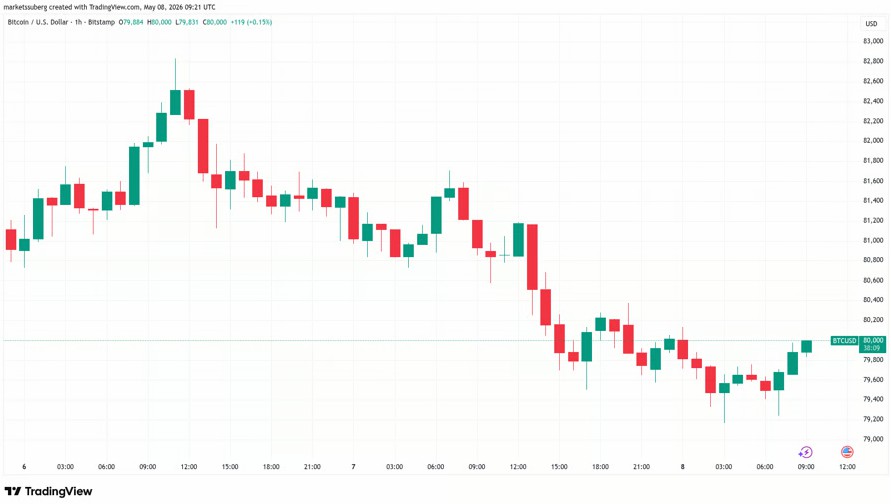
Task: Select the day 7 date marker
Action: coord(353,466)
